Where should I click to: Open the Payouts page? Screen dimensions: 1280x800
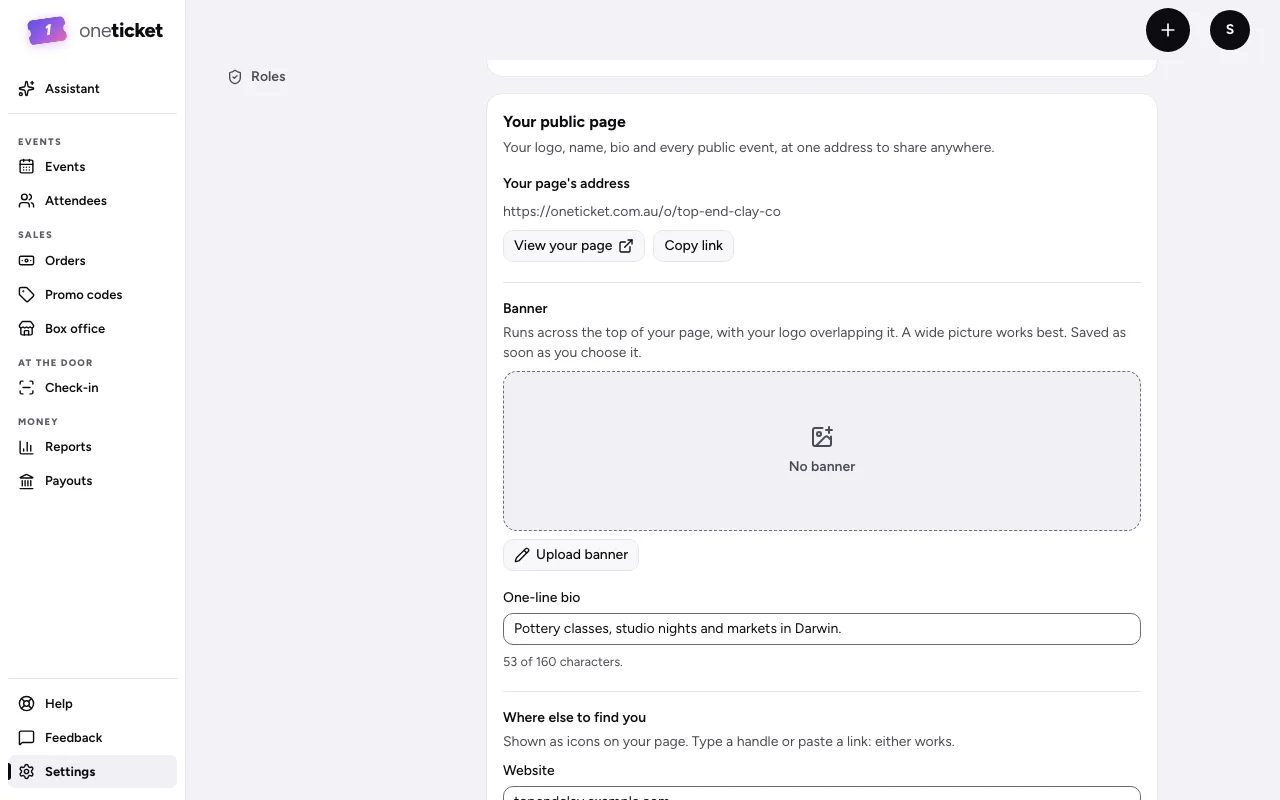tap(92, 481)
